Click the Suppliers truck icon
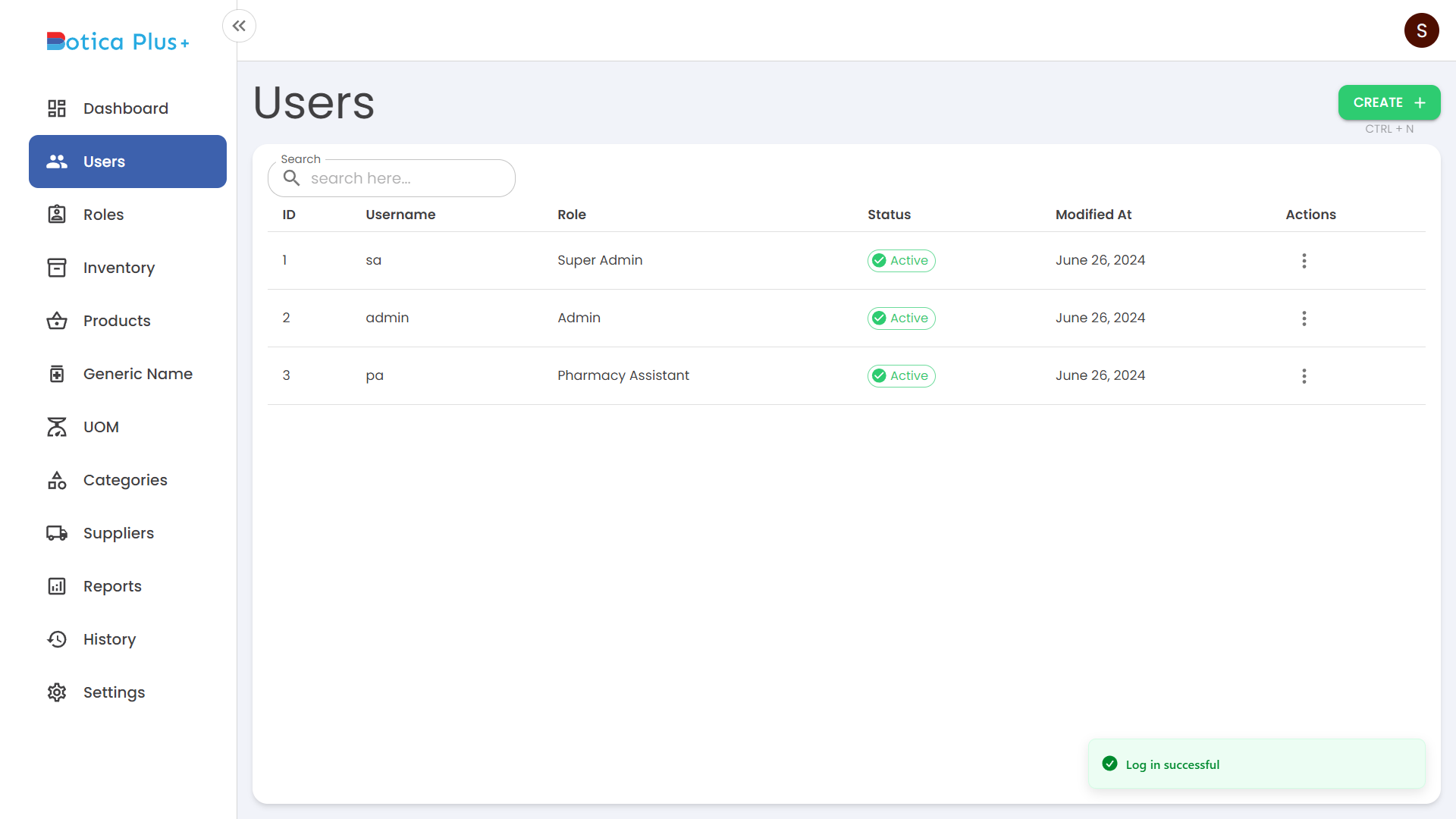The width and height of the screenshot is (1456, 819). [57, 533]
